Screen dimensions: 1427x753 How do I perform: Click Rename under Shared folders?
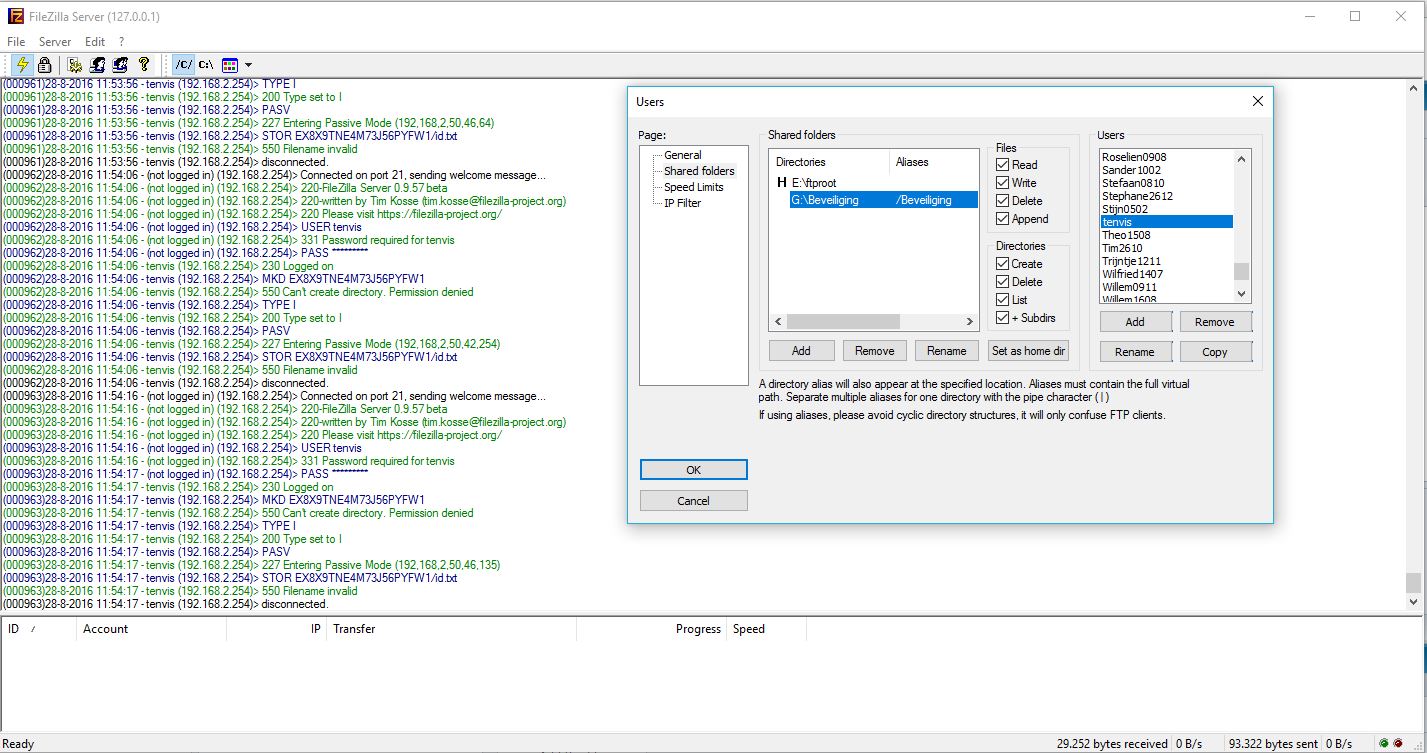coord(946,351)
